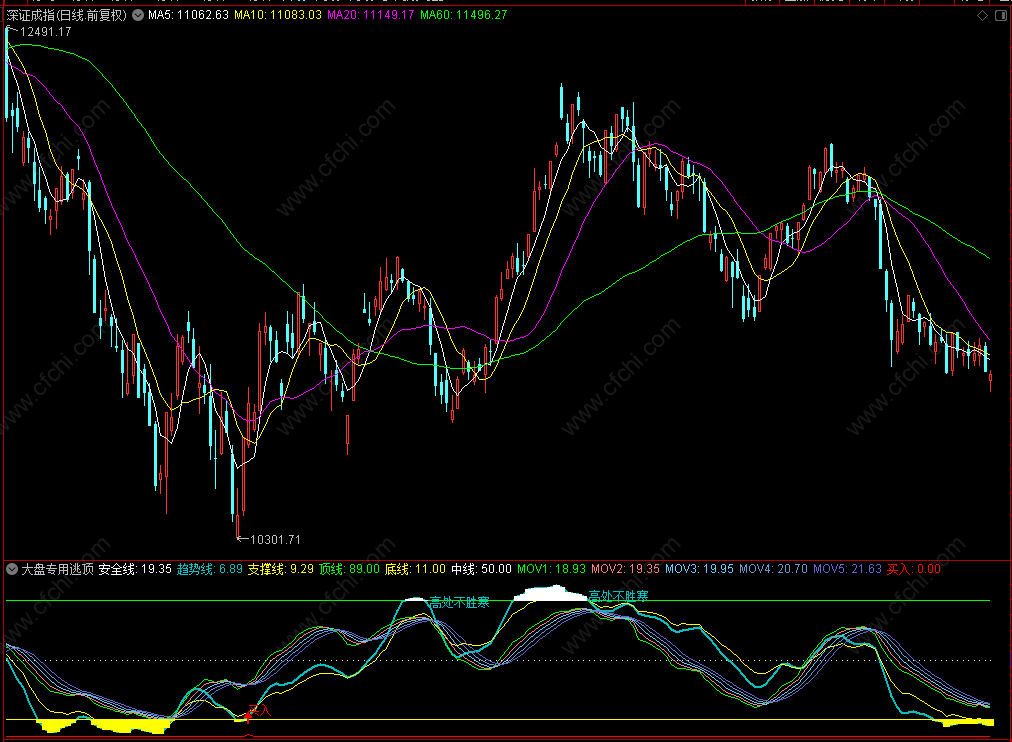This screenshot has width=1012, height=742.
Task: Click the 底线: 11.00 value
Action: coord(415,569)
